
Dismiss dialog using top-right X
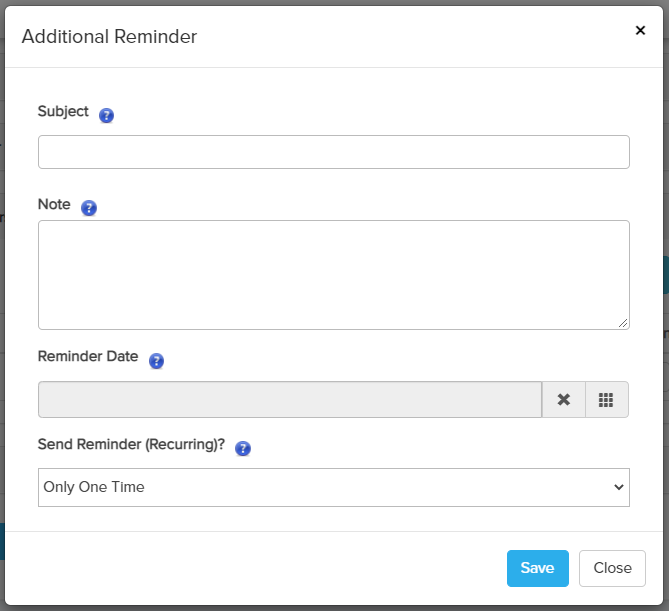[641, 31]
